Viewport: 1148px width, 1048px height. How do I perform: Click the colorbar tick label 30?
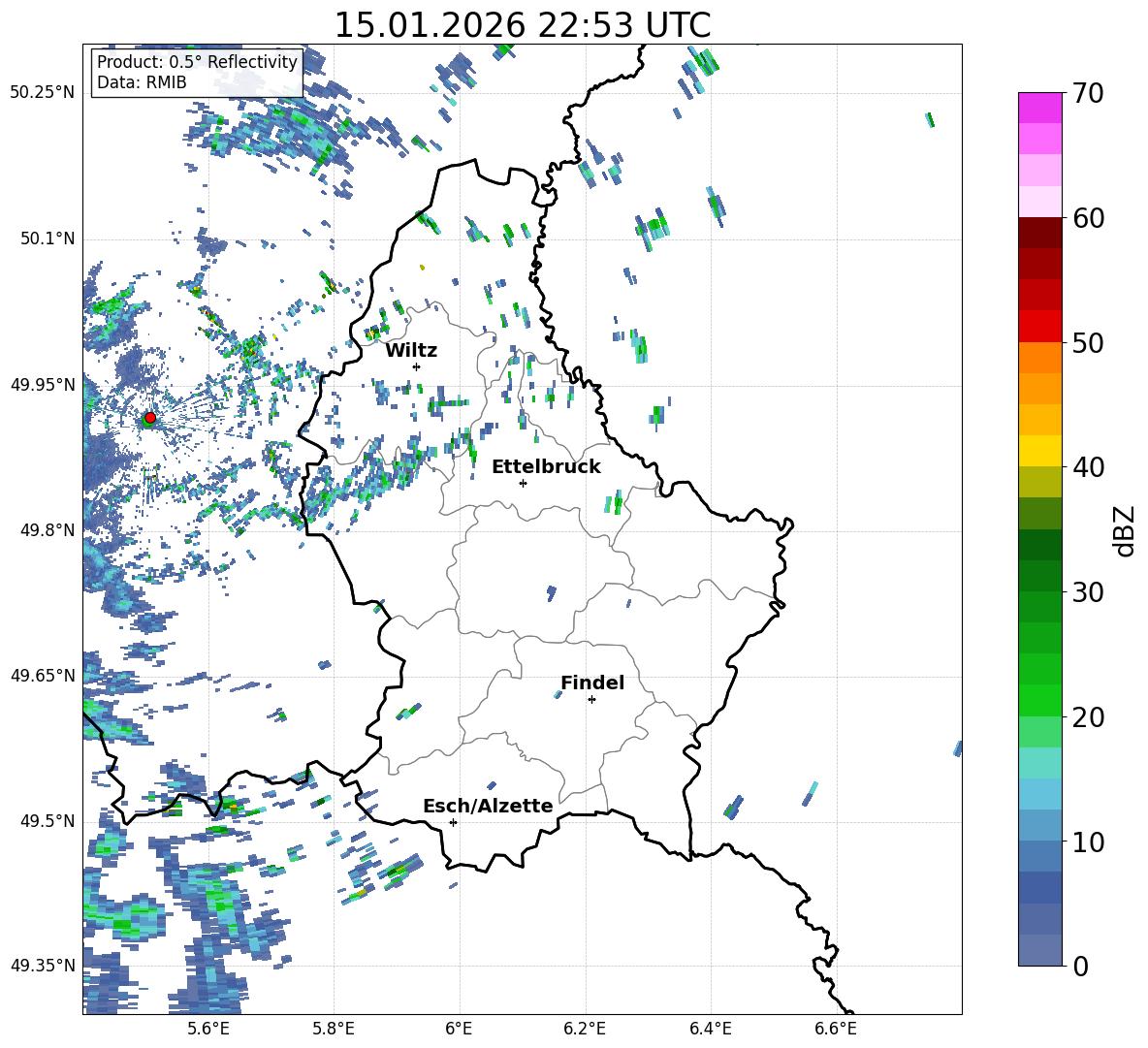1088,592
